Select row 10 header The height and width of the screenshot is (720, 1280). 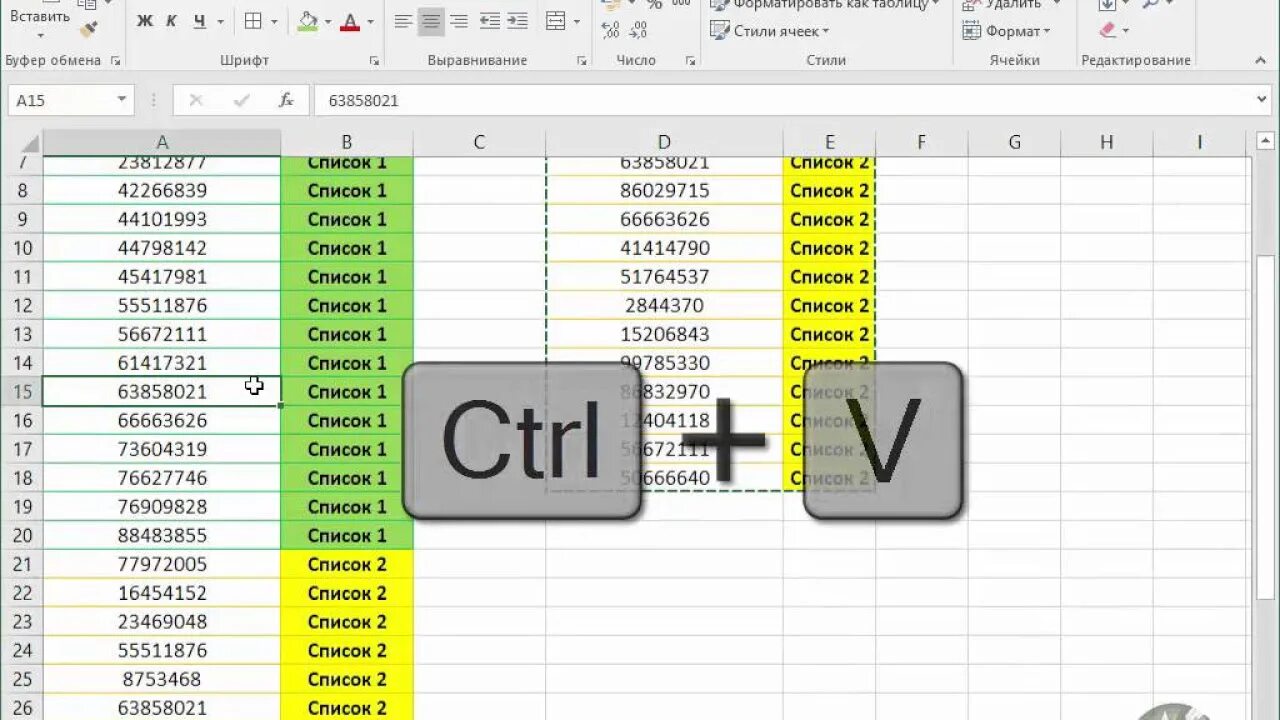click(24, 248)
